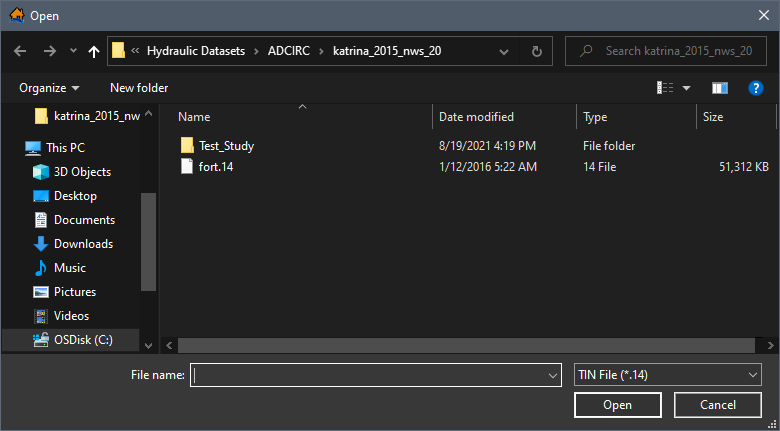
Task: Click the Music note icon
Action: click(x=41, y=268)
